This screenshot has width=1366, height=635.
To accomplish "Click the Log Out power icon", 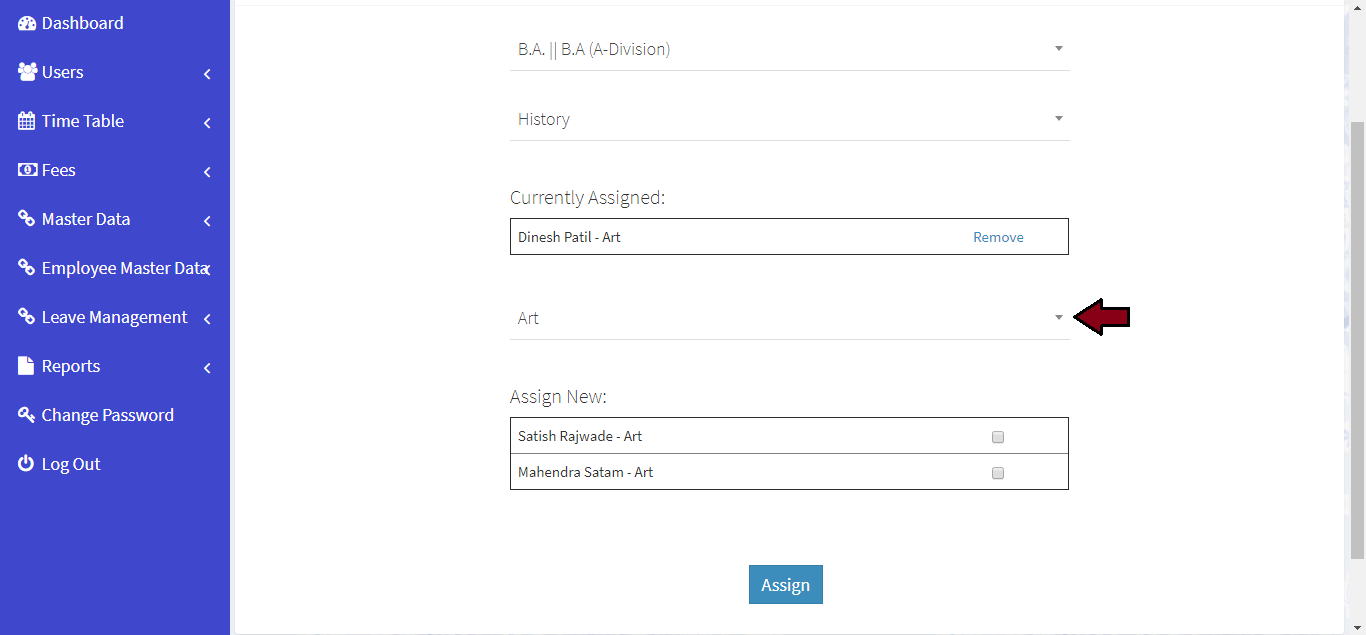I will point(27,464).
